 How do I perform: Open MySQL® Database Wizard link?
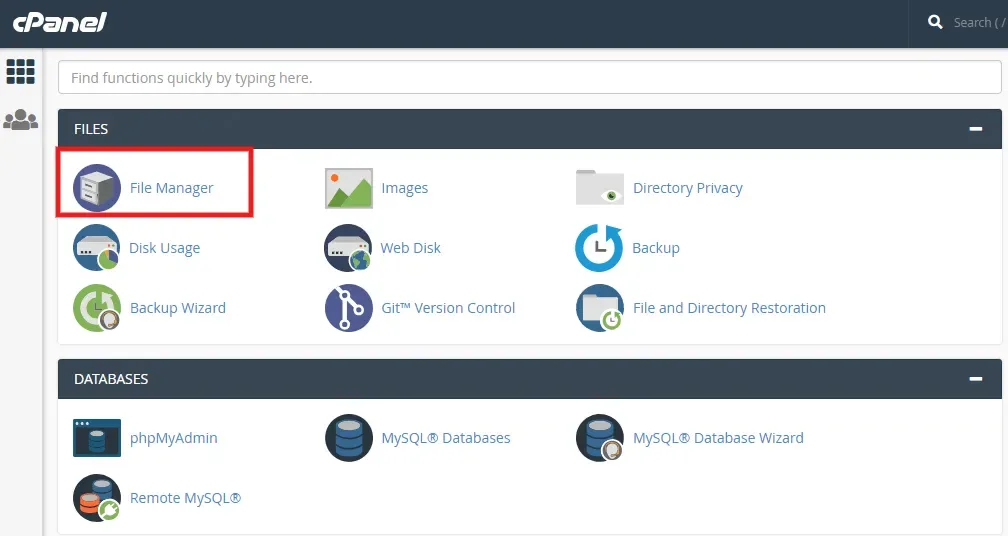point(718,438)
